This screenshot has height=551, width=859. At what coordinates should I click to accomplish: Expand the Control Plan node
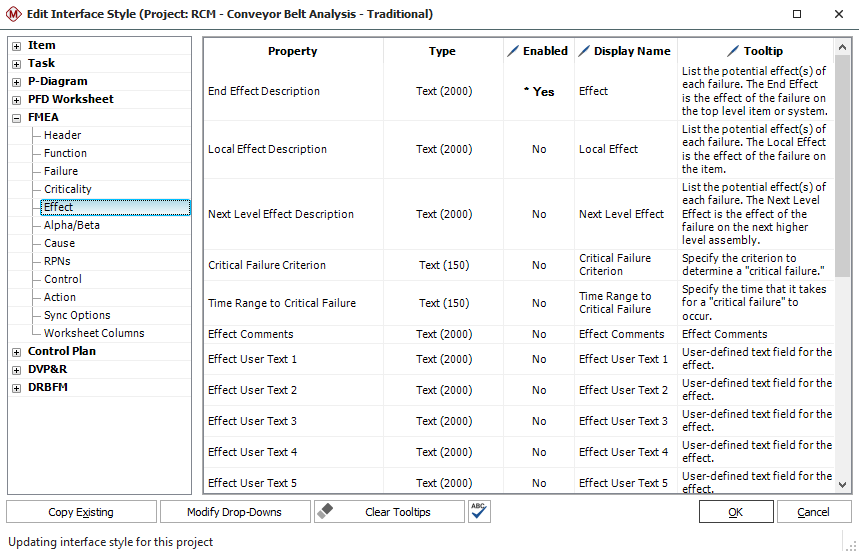[x=16, y=352]
